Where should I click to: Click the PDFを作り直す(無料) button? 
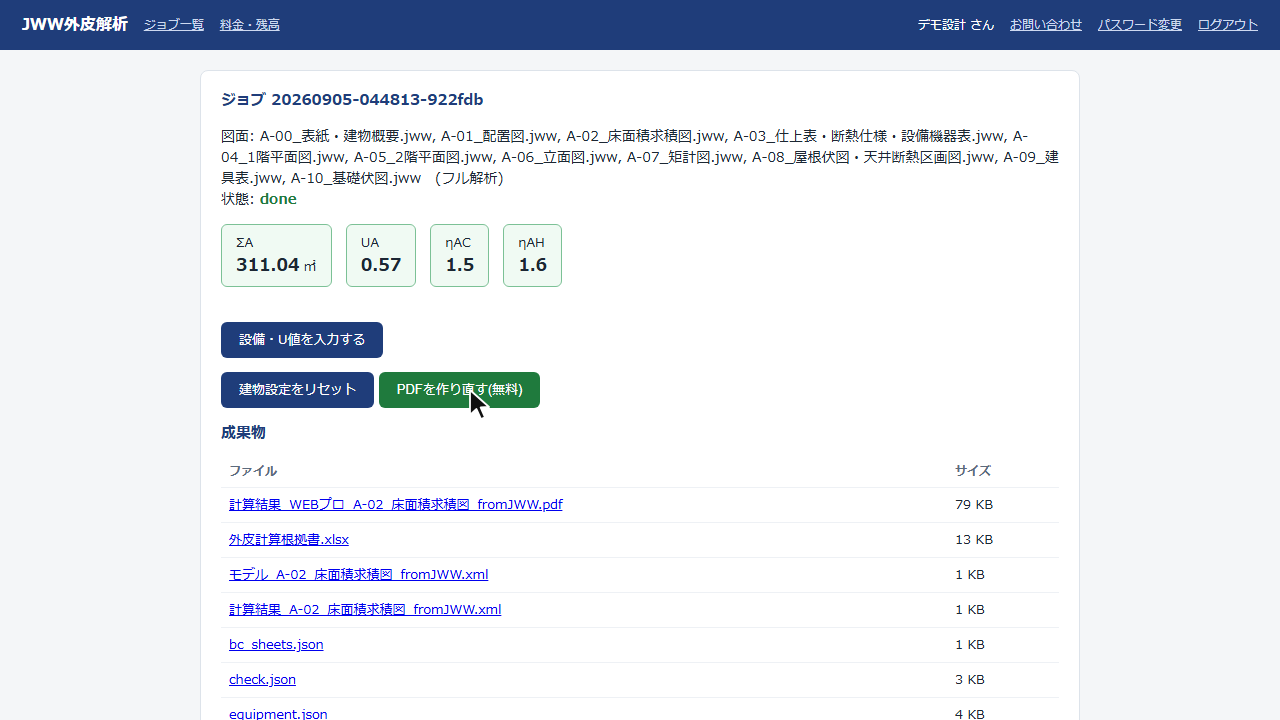coord(459,390)
